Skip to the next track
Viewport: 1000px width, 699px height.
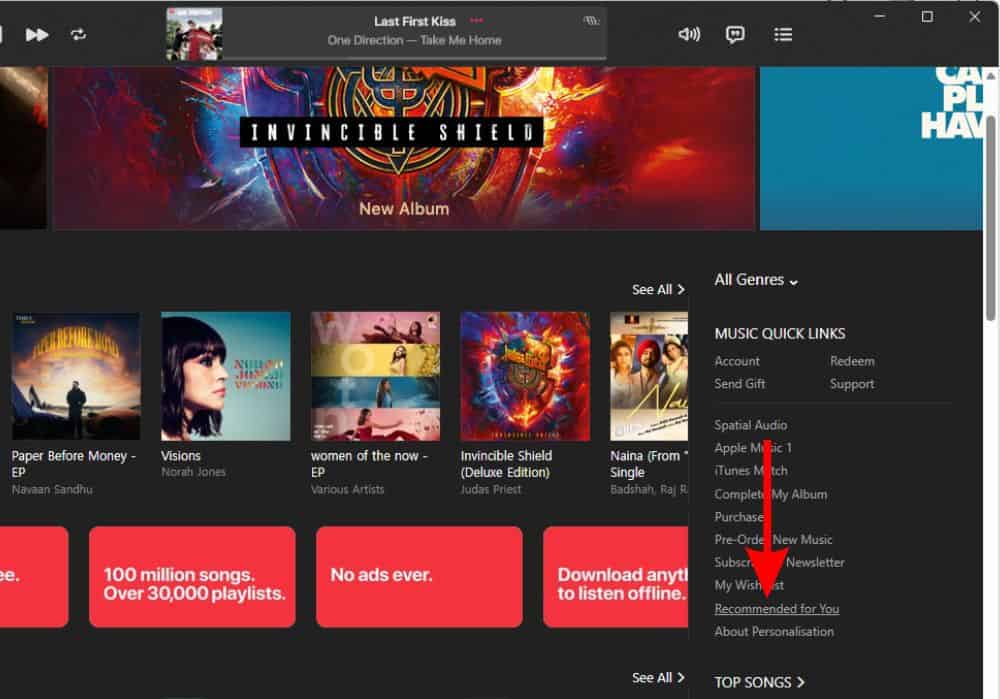click(x=37, y=34)
